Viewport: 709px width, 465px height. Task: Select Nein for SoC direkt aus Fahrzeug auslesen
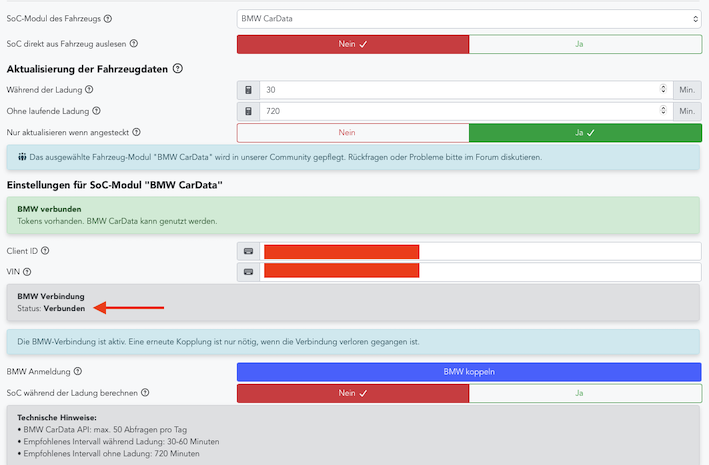(353, 44)
